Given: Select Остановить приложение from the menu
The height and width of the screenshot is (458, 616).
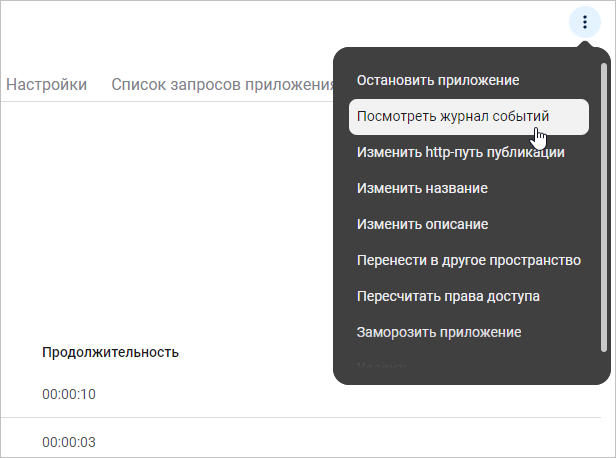Looking at the screenshot, I should click(x=438, y=80).
